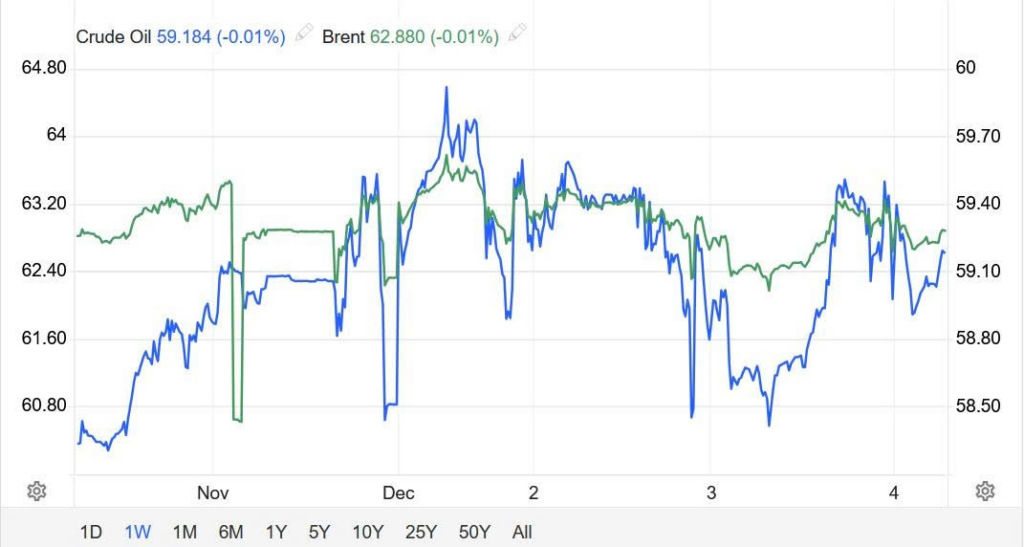This screenshot has height=547, width=1024.
Task: Switch the chart to 1M range
Action: pyautogui.click(x=184, y=531)
